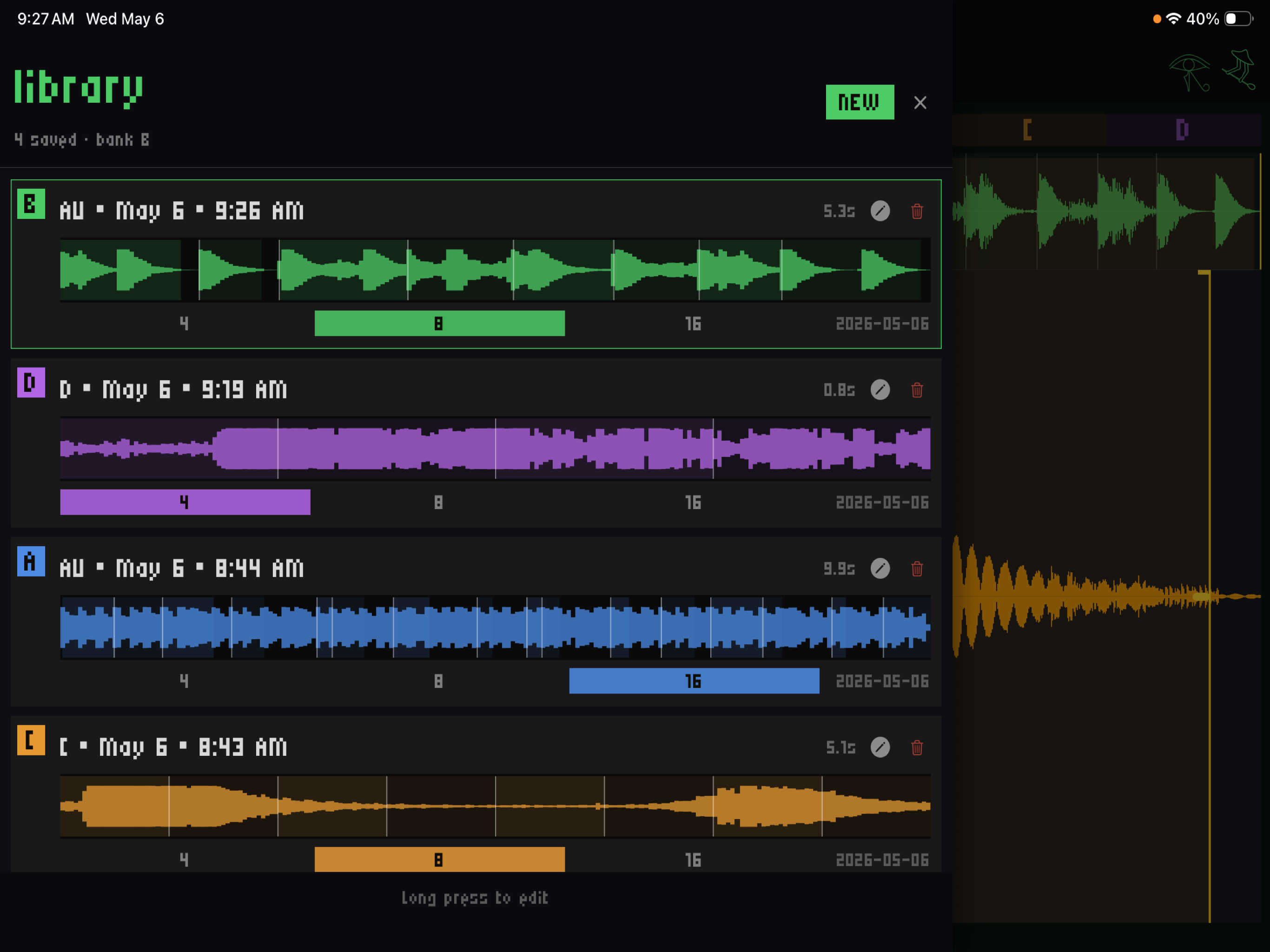Edit the 8:44 AM recording name
This screenshot has height=952, width=1270.
click(x=880, y=569)
